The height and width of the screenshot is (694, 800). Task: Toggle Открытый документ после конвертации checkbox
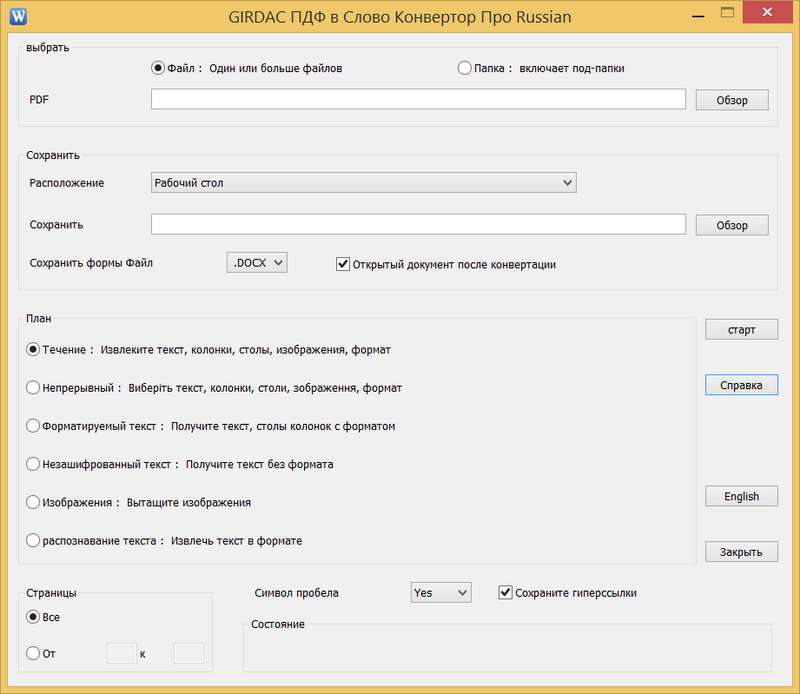[343, 265]
